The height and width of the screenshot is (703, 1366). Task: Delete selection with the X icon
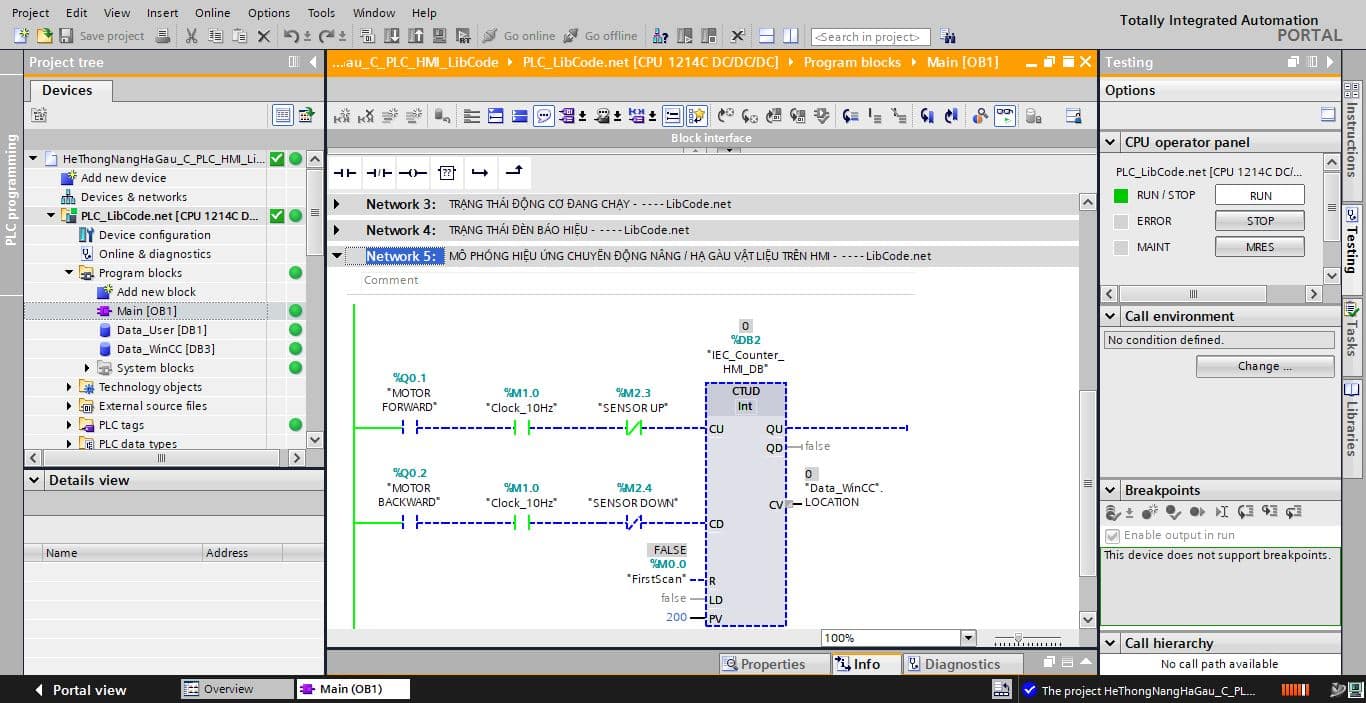(x=264, y=36)
